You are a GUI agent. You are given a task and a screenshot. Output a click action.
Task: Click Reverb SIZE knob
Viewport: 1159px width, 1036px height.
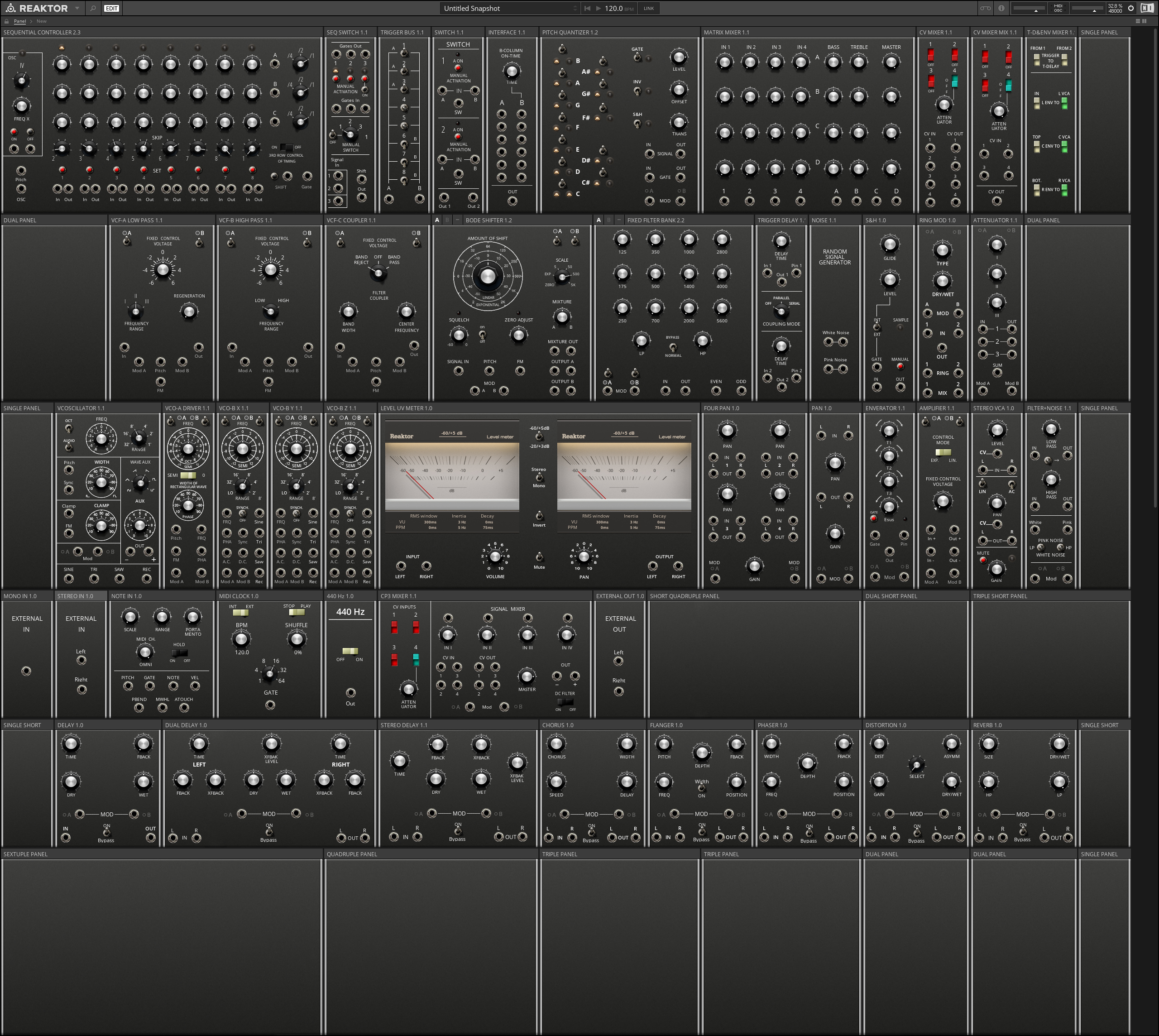point(988,743)
